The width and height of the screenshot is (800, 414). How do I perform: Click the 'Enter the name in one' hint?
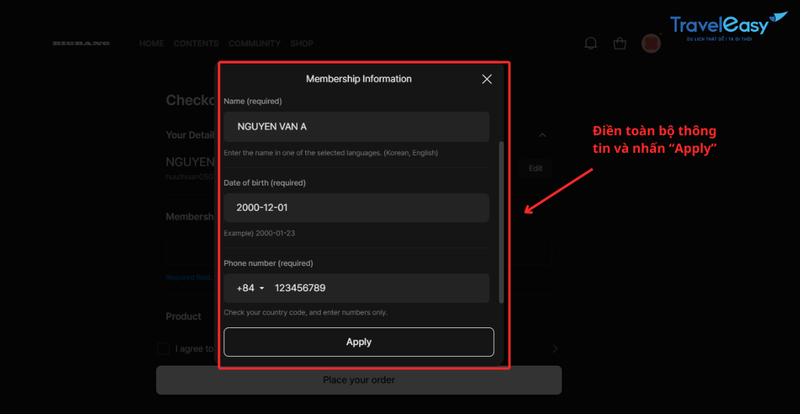tap(331, 153)
